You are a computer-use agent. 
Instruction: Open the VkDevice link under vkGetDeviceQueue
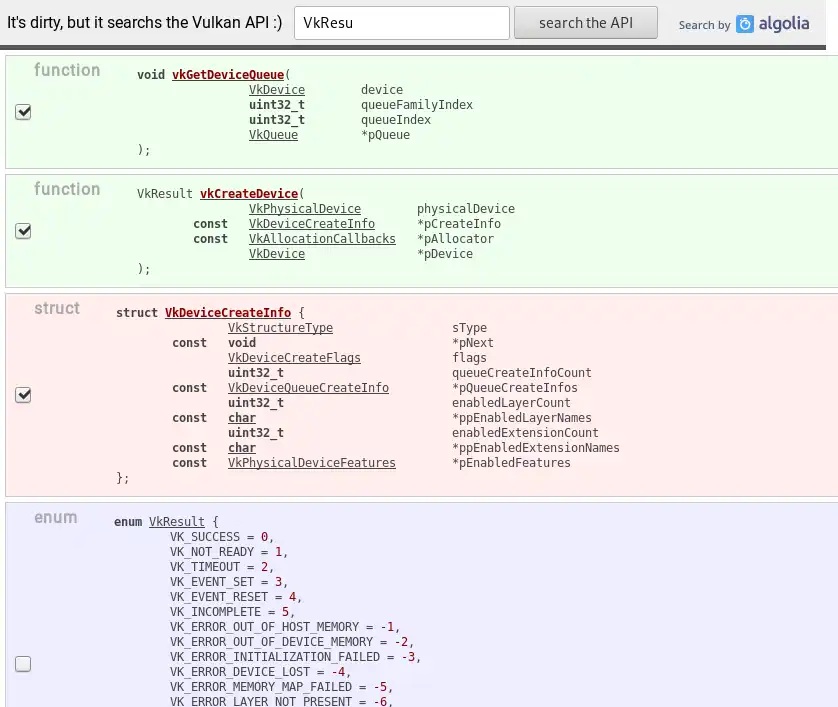tap(277, 90)
